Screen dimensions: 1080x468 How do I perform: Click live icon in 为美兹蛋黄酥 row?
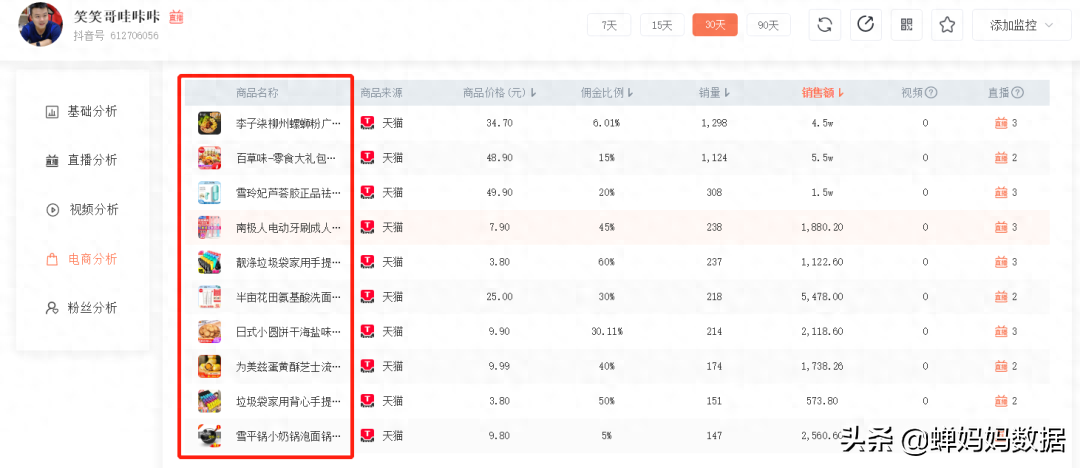(1001, 366)
